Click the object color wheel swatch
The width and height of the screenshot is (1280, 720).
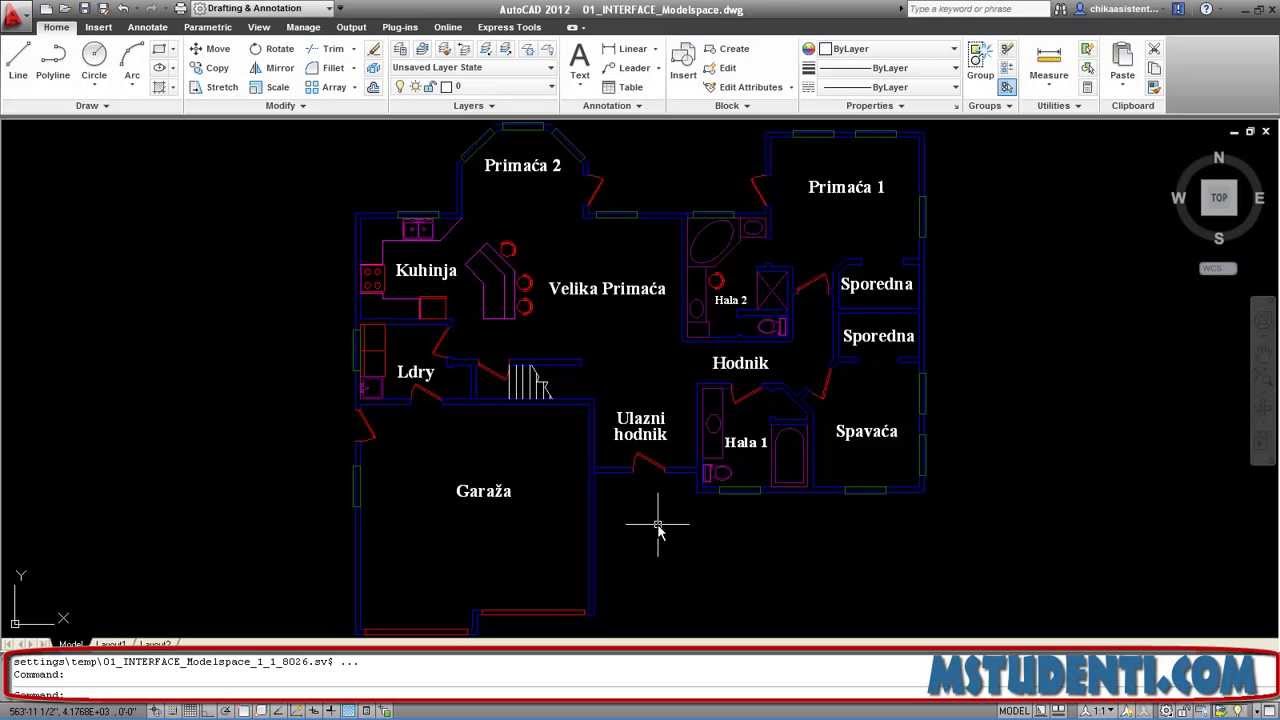click(809, 49)
